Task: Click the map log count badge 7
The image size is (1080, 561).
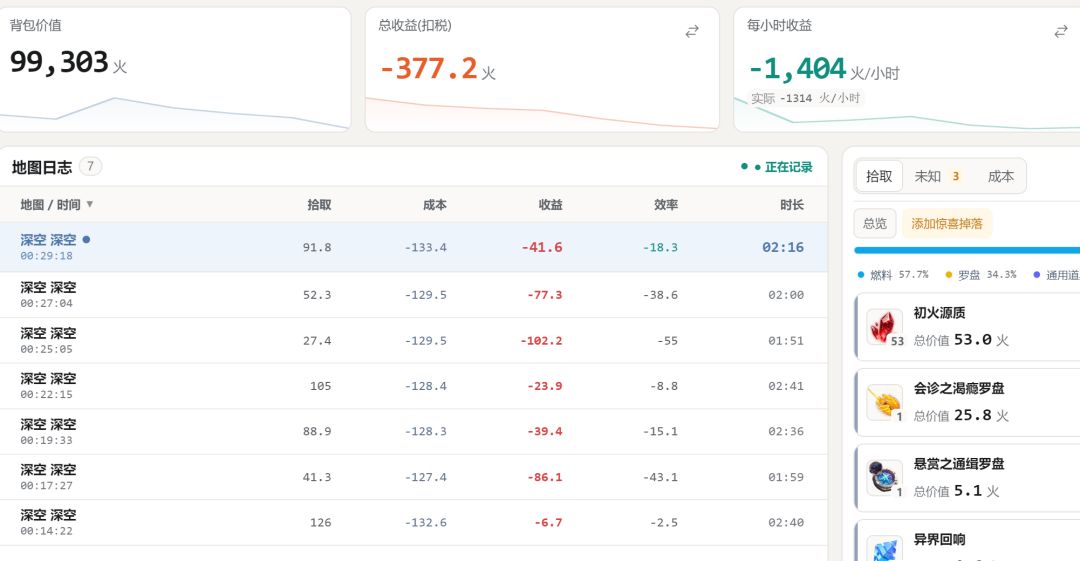Action: coord(90,166)
